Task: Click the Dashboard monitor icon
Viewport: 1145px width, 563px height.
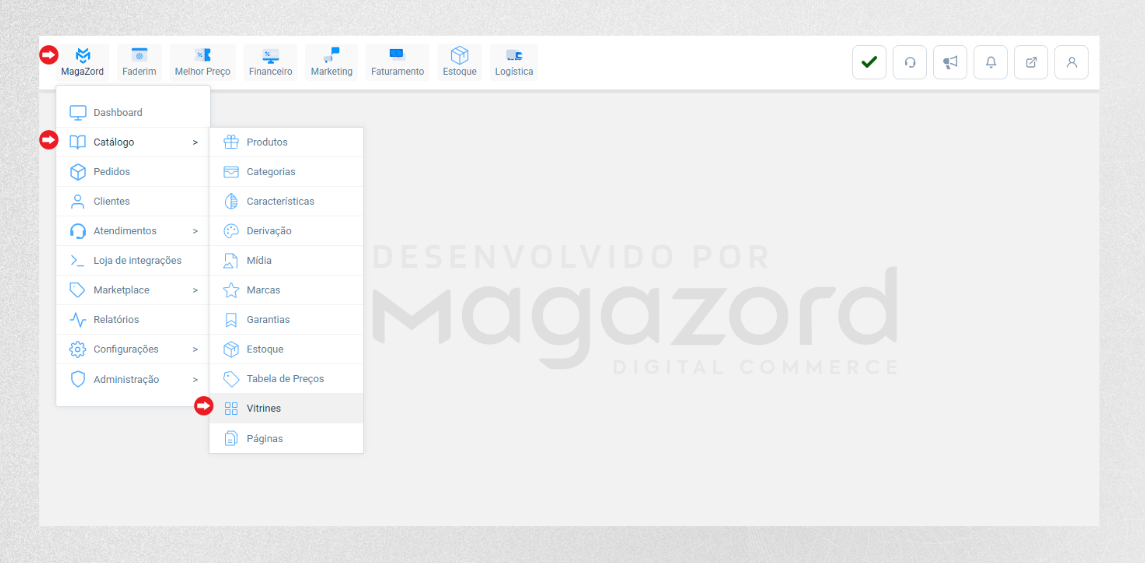Action: pyautogui.click(x=78, y=112)
